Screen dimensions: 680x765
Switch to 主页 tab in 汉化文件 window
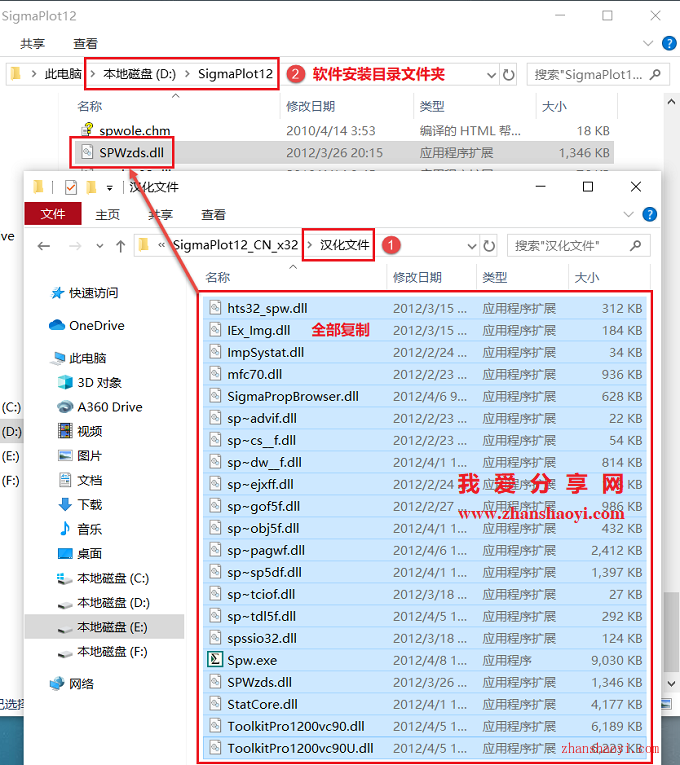(107, 215)
